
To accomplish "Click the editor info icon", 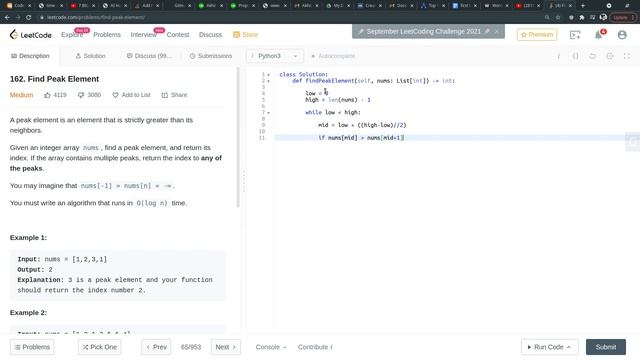I will 558,56.
